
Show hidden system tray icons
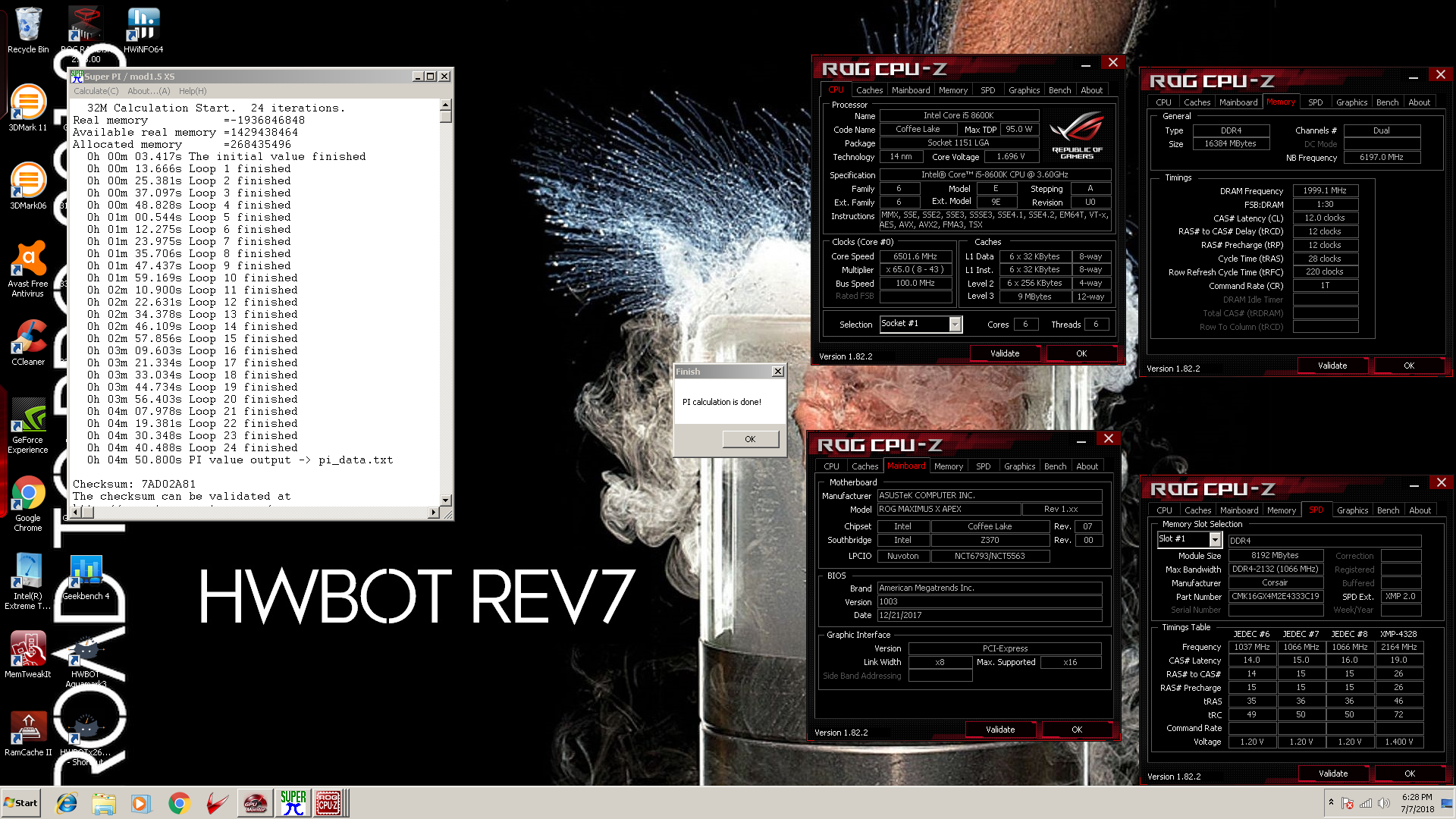1331,802
